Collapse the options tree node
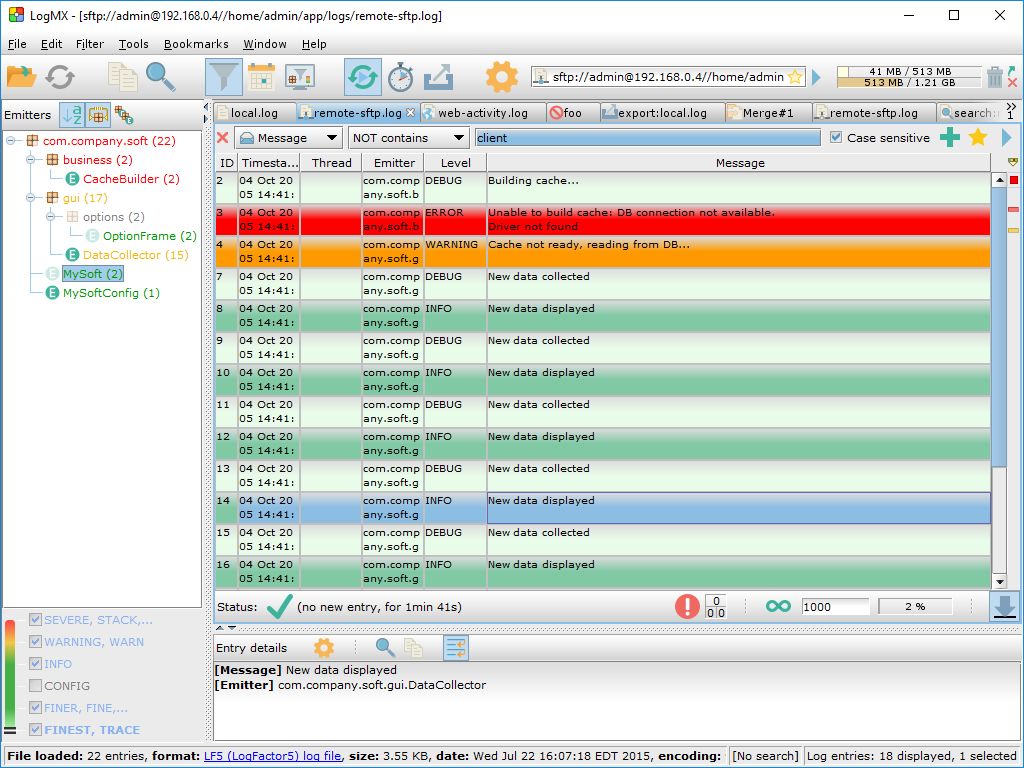Viewport: 1024px width, 768px height. tap(50, 216)
